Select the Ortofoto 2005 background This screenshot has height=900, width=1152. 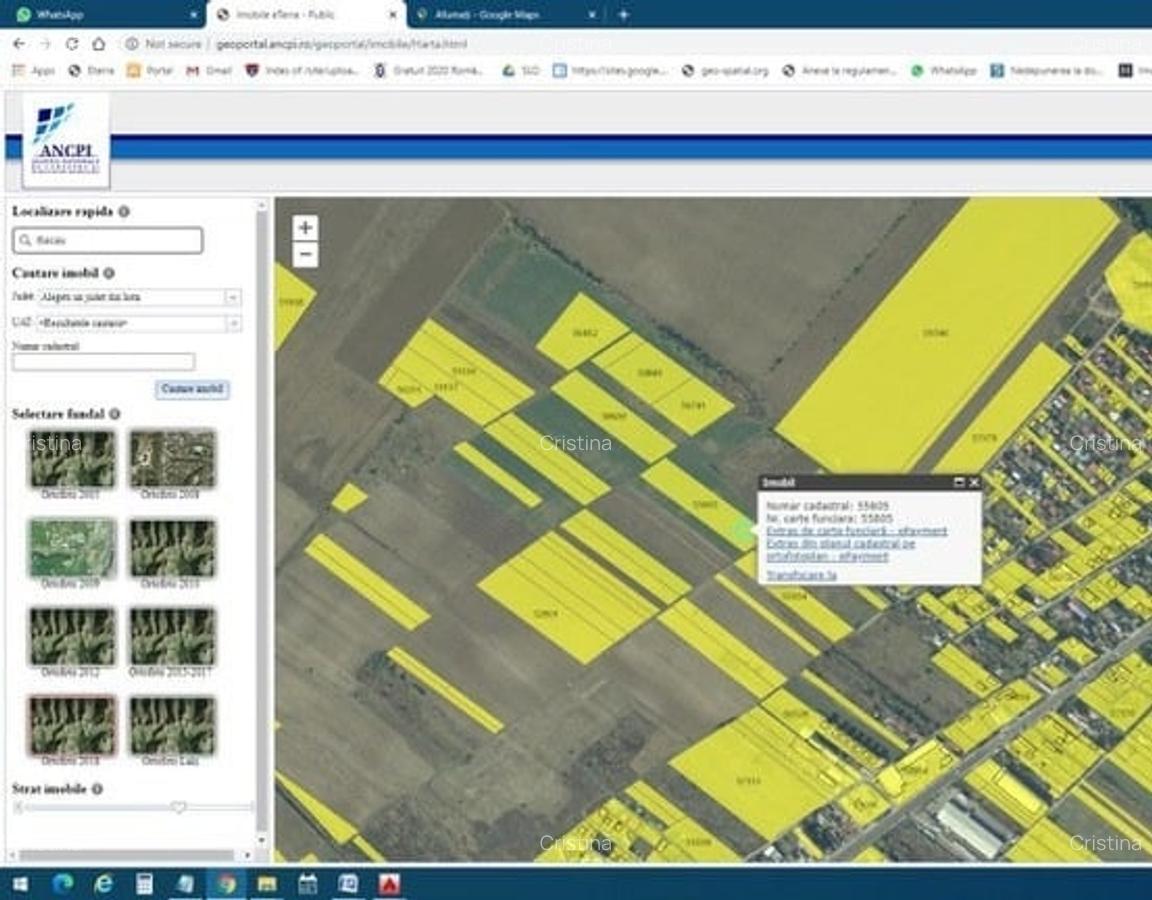click(71, 458)
